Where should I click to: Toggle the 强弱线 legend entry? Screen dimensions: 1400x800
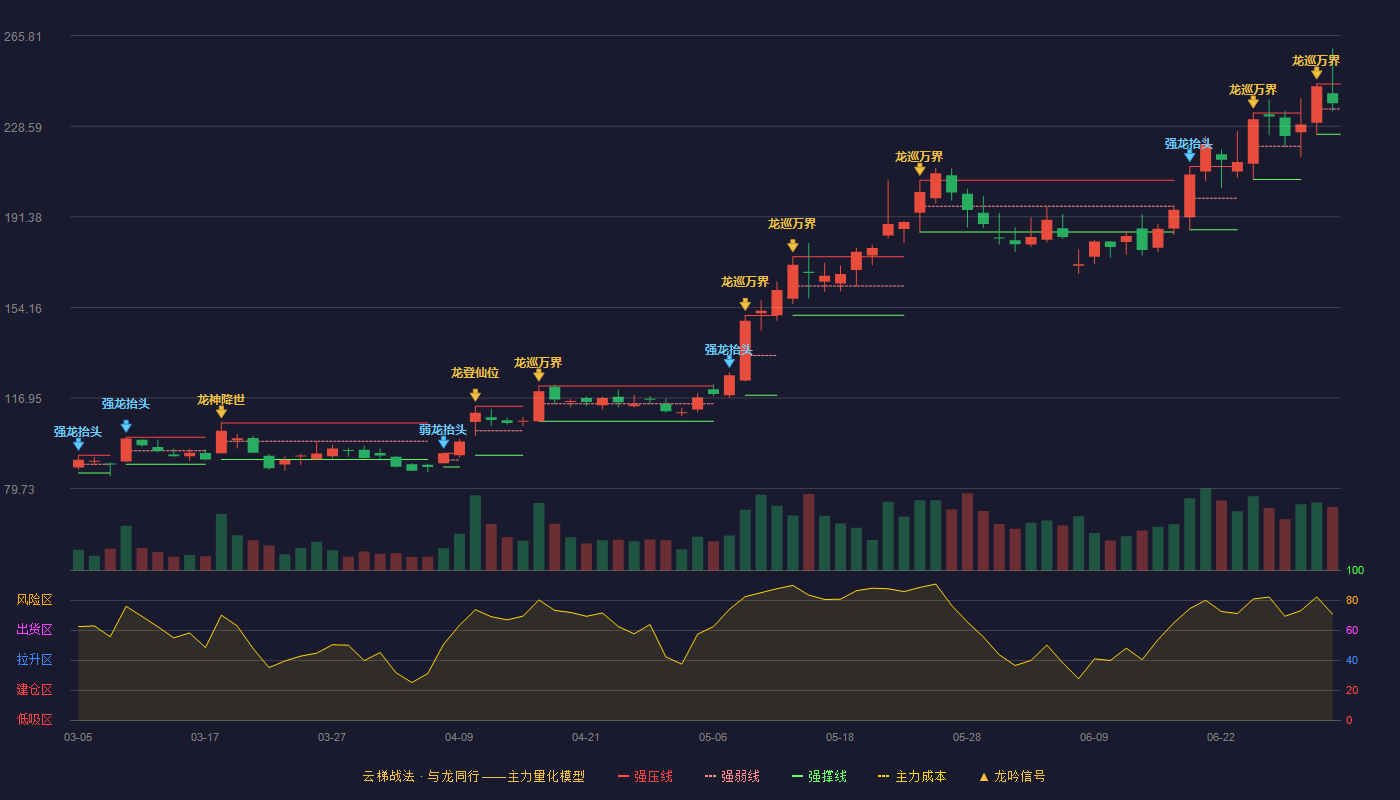click(732, 776)
